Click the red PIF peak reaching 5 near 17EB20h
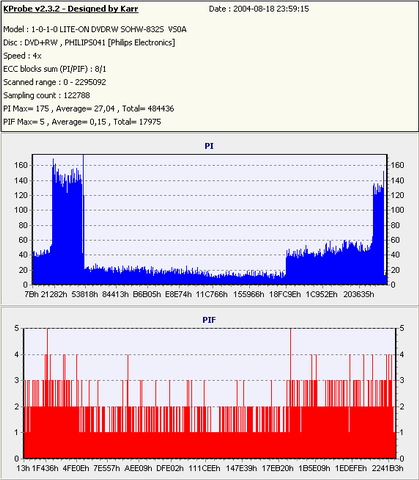 click(x=291, y=354)
